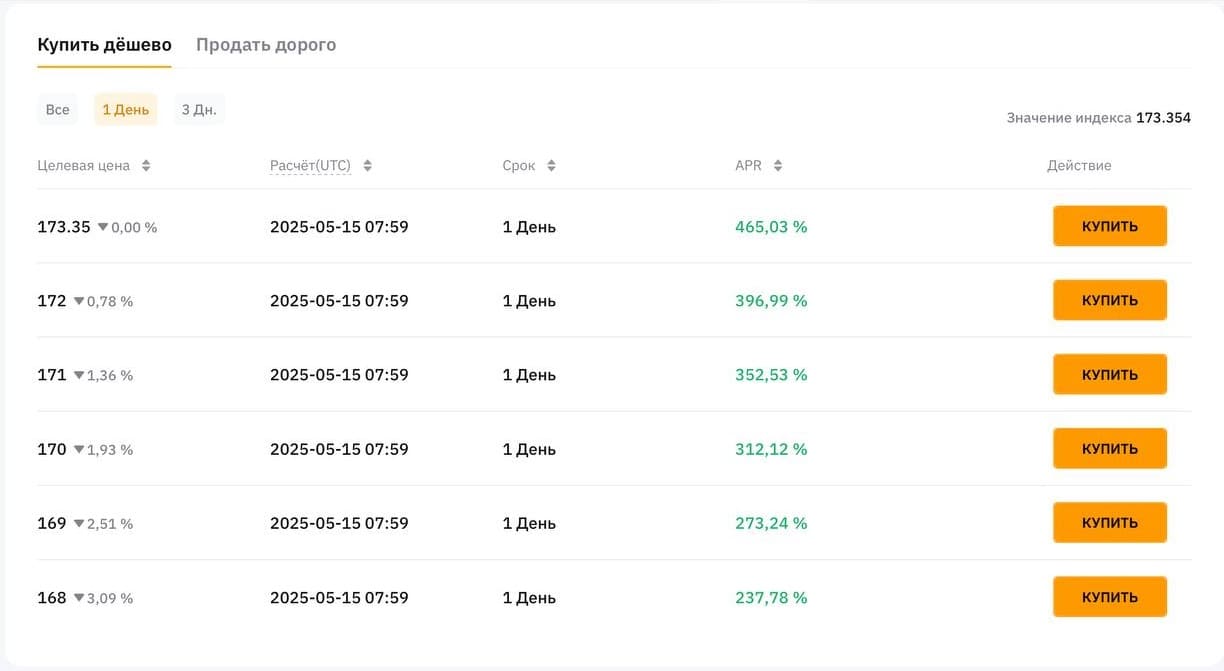Click the 0,78 % price change
Screen dimensions: 1224x671
(110, 301)
